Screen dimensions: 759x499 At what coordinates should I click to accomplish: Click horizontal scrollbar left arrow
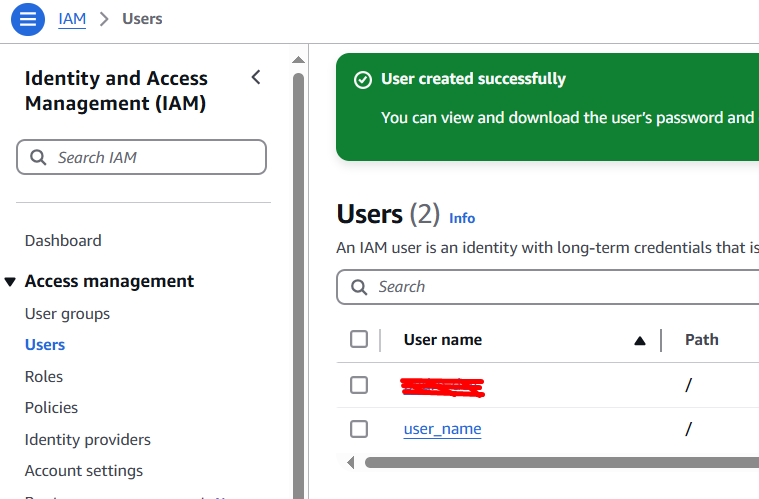[350, 462]
